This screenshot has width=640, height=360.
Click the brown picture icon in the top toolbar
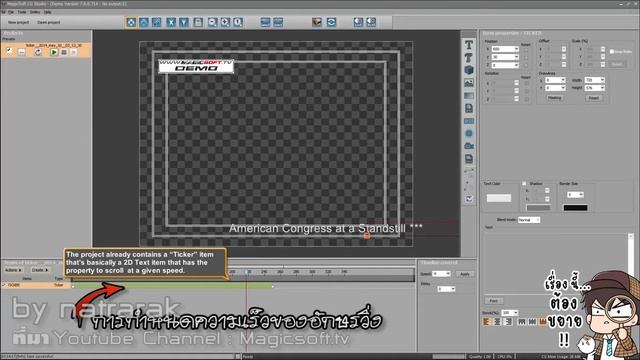tap(317, 22)
